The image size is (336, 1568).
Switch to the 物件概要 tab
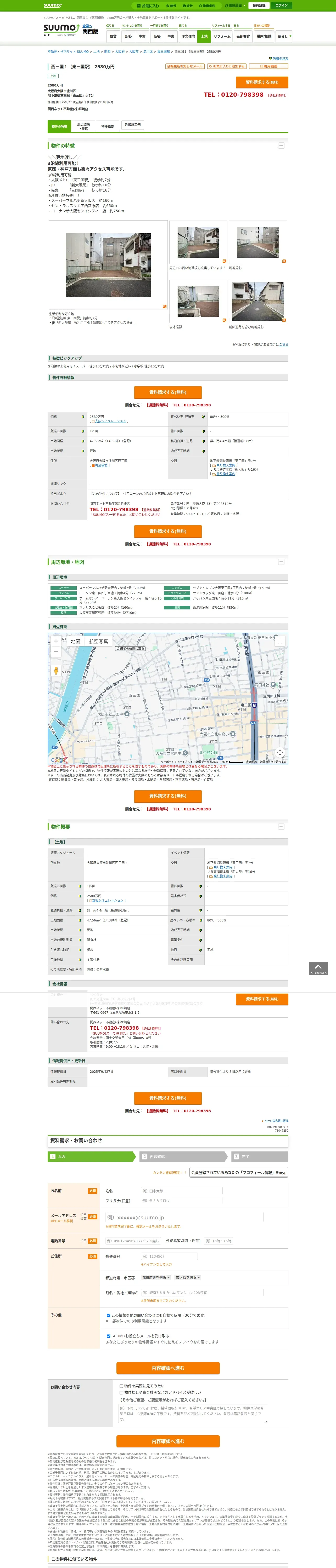point(107,126)
